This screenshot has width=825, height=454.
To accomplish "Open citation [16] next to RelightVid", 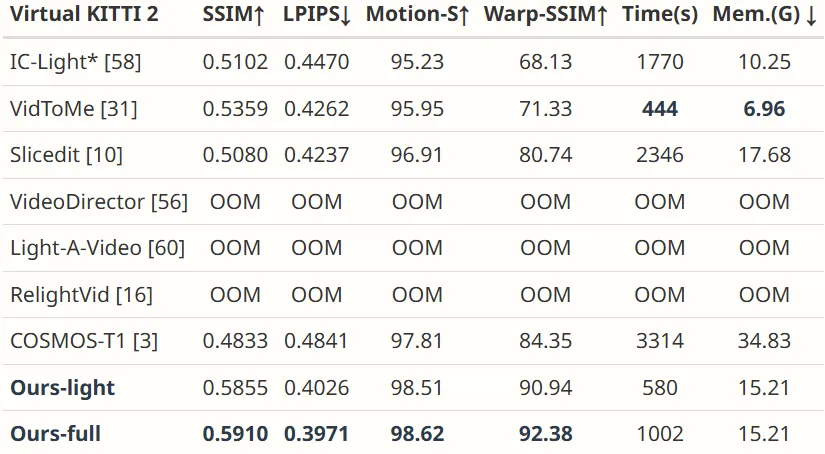I will tap(134, 295).
